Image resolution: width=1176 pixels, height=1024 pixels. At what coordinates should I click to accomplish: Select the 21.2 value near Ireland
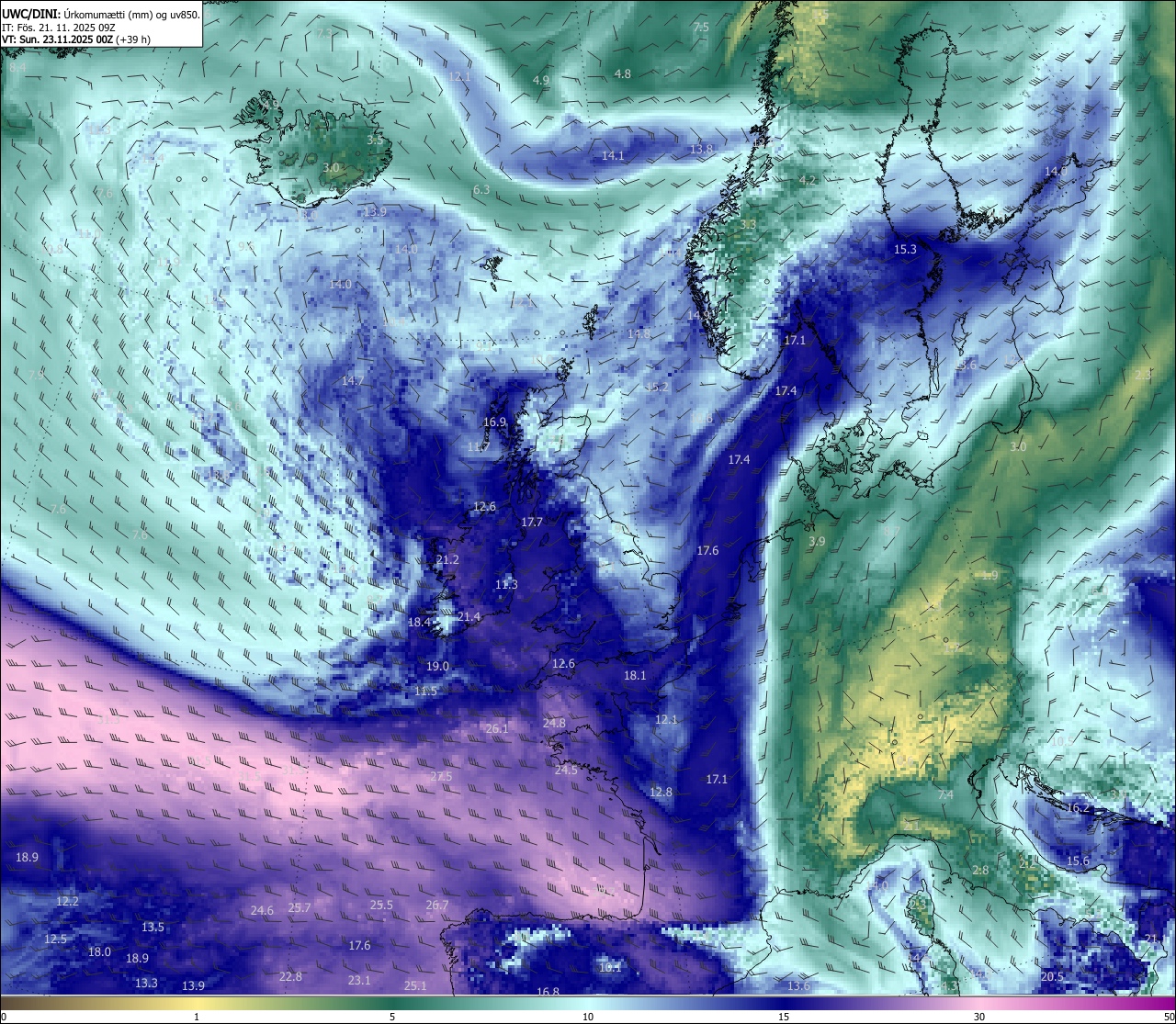(x=447, y=559)
